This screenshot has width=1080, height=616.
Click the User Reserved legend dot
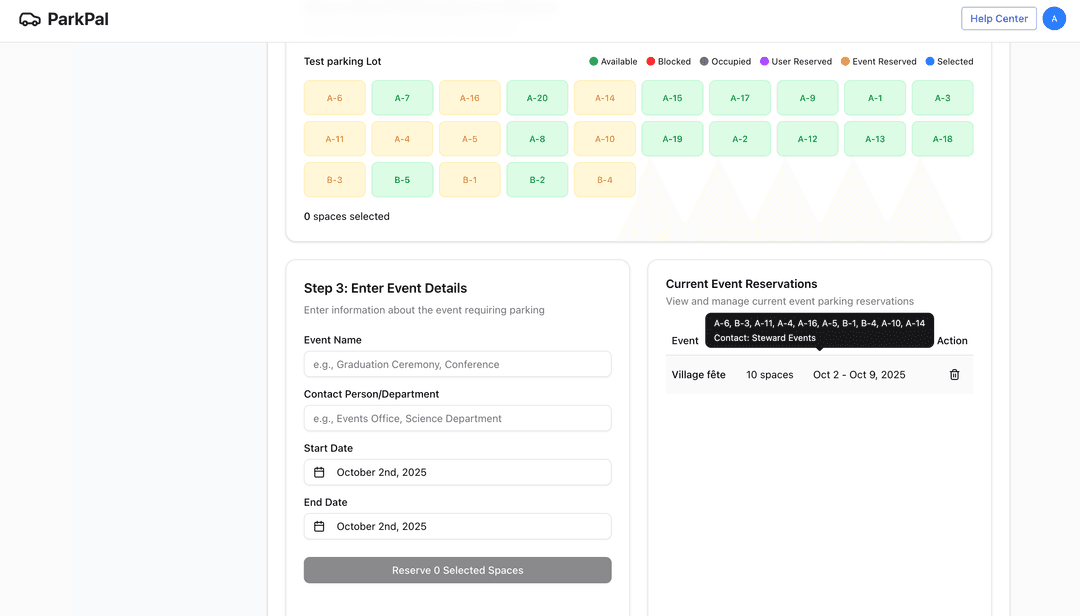(x=761, y=61)
